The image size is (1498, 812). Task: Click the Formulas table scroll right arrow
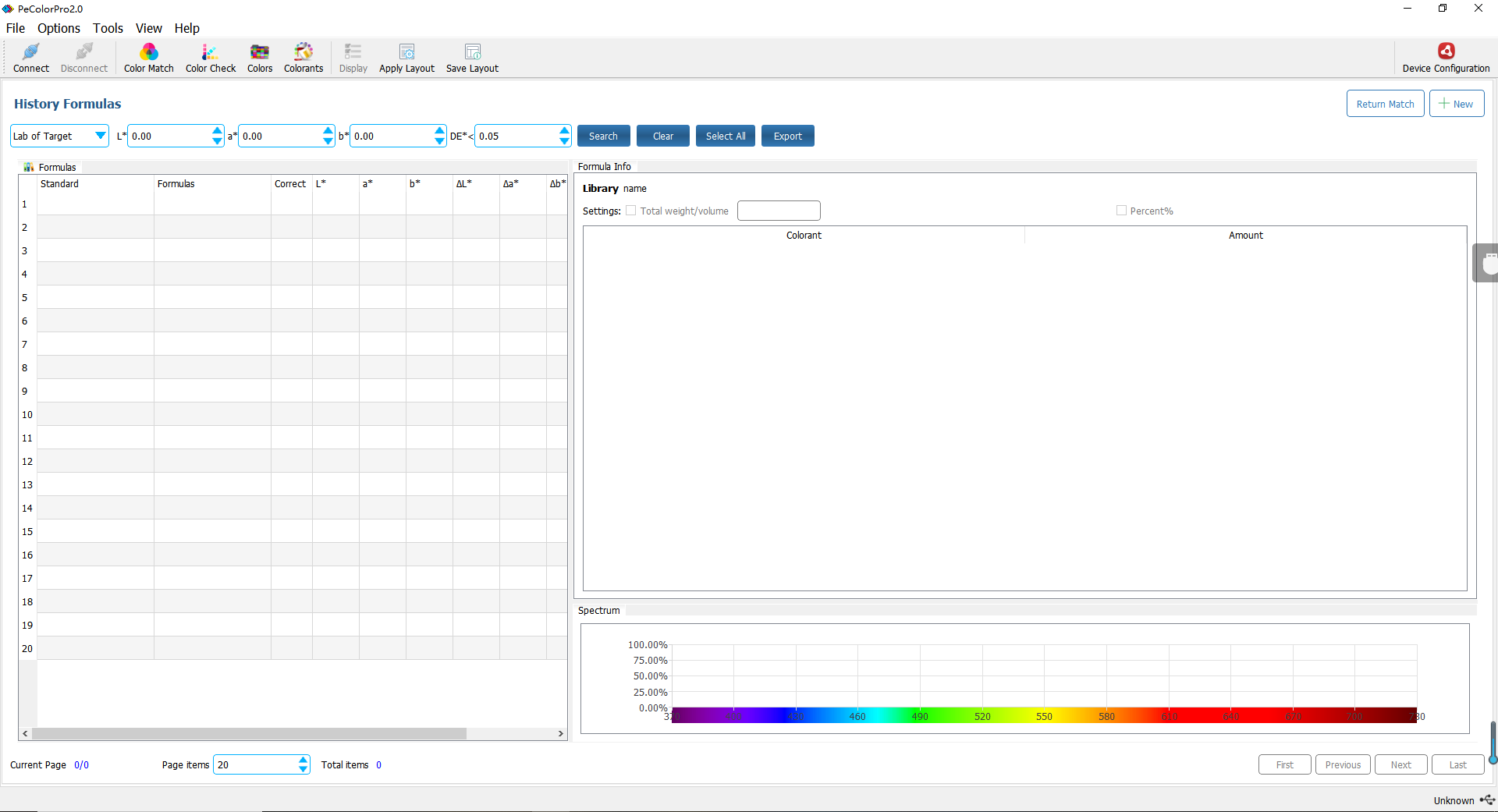(561, 734)
